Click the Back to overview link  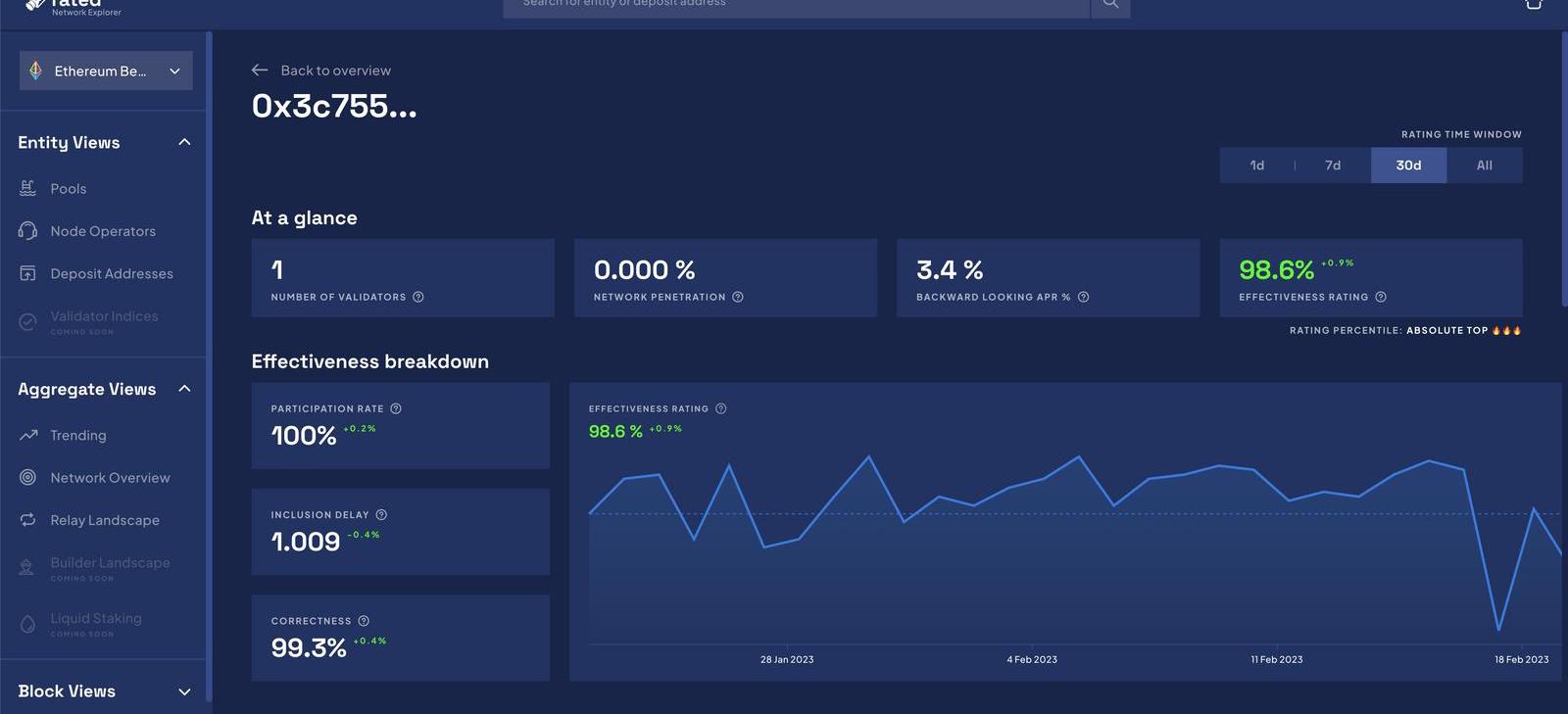[335, 71]
